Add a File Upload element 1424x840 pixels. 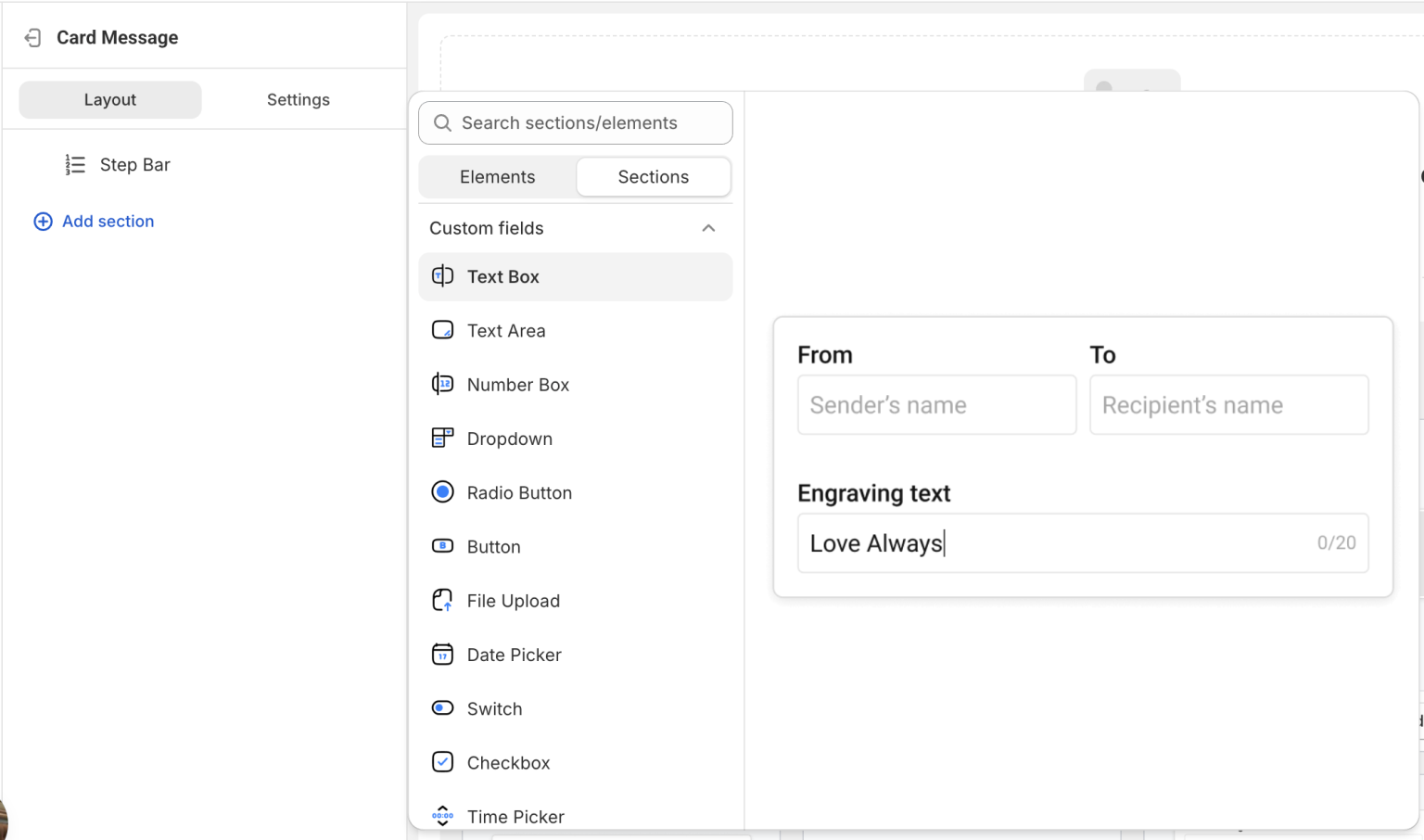click(514, 600)
